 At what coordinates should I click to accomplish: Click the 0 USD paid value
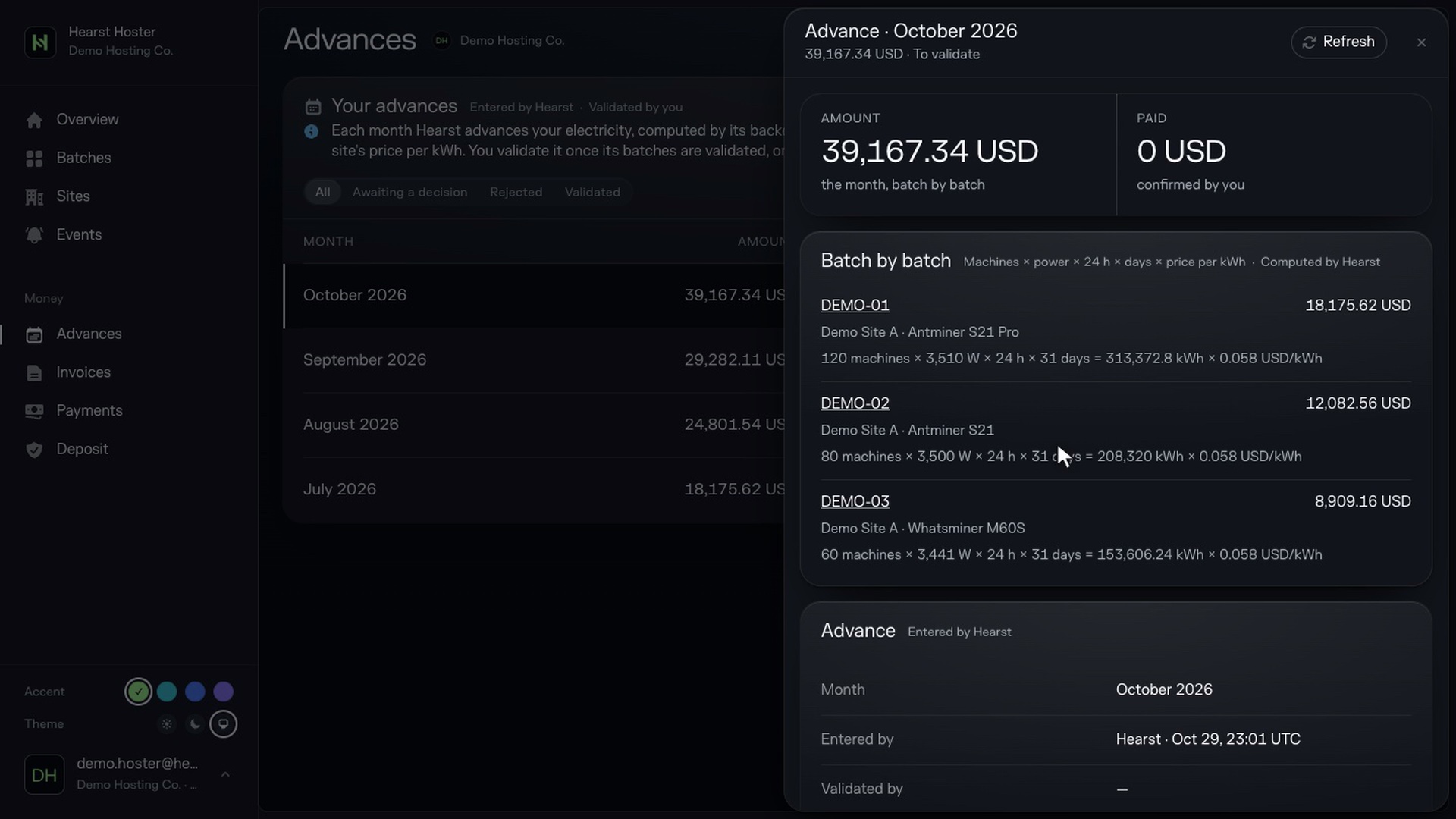(x=1181, y=151)
